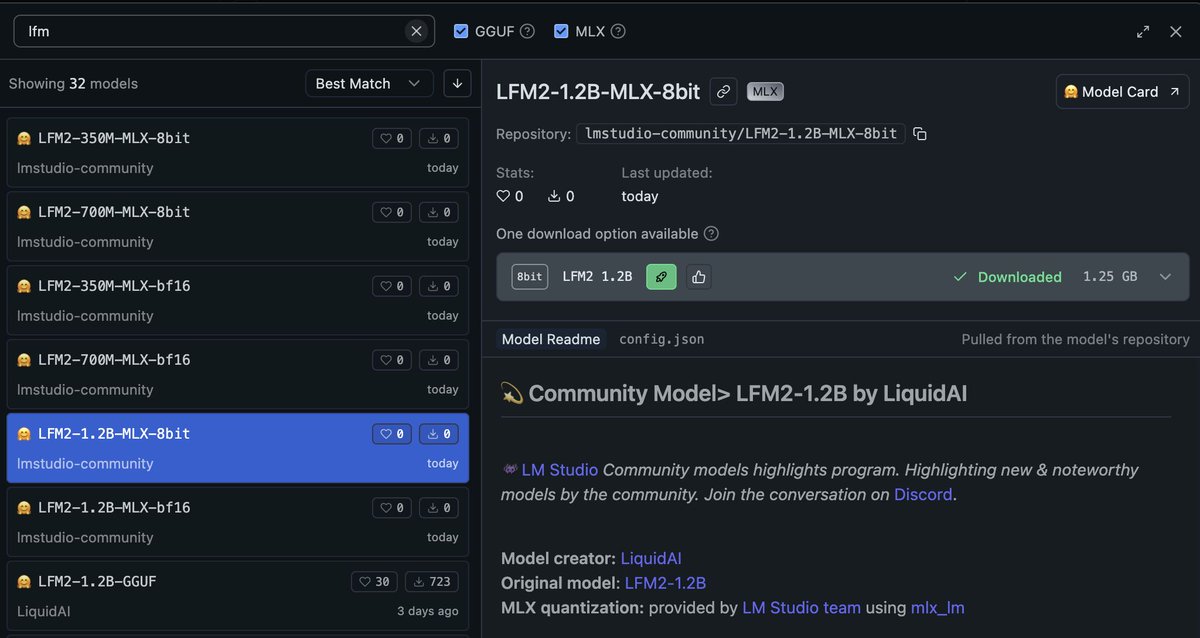The height and width of the screenshot is (638, 1200).
Task: Open the GGUF help question mark icon
Action: click(x=527, y=31)
